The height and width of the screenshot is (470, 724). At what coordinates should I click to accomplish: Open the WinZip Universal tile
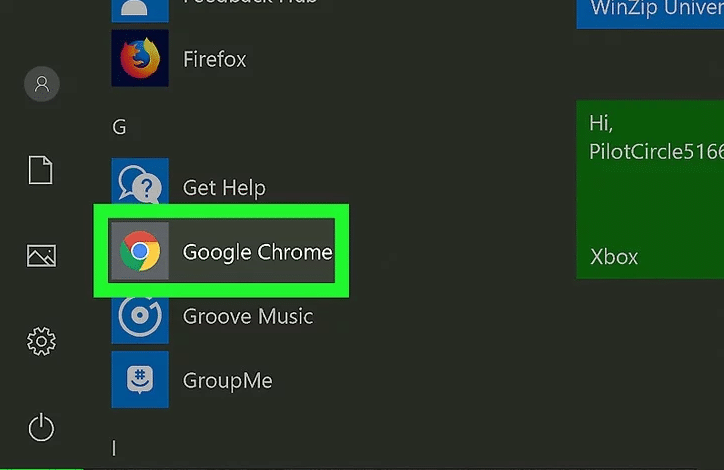click(x=650, y=14)
